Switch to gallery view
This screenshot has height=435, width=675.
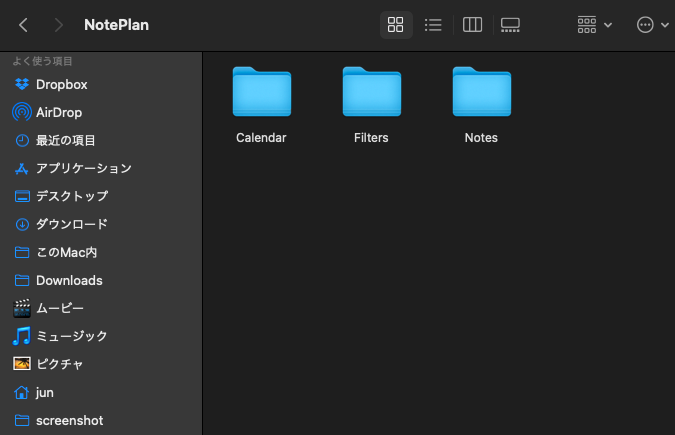tap(510, 25)
